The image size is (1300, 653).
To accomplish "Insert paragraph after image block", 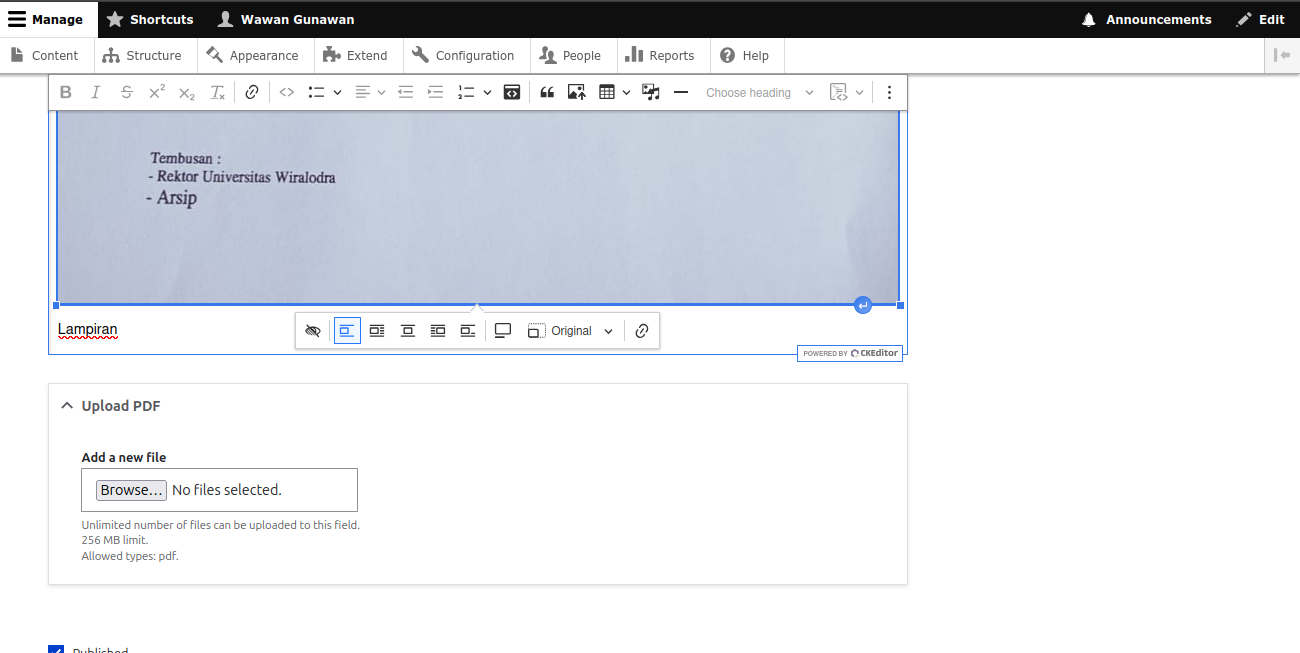I will (863, 305).
